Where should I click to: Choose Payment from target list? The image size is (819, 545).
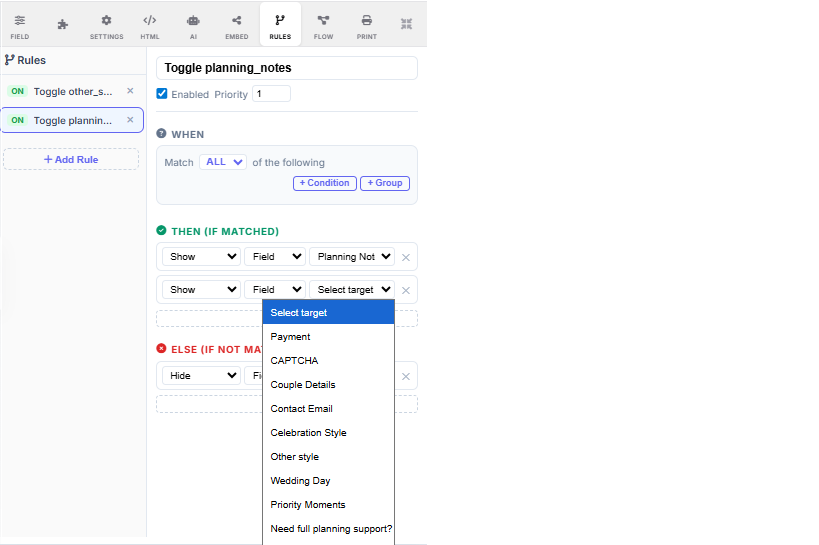click(329, 337)
